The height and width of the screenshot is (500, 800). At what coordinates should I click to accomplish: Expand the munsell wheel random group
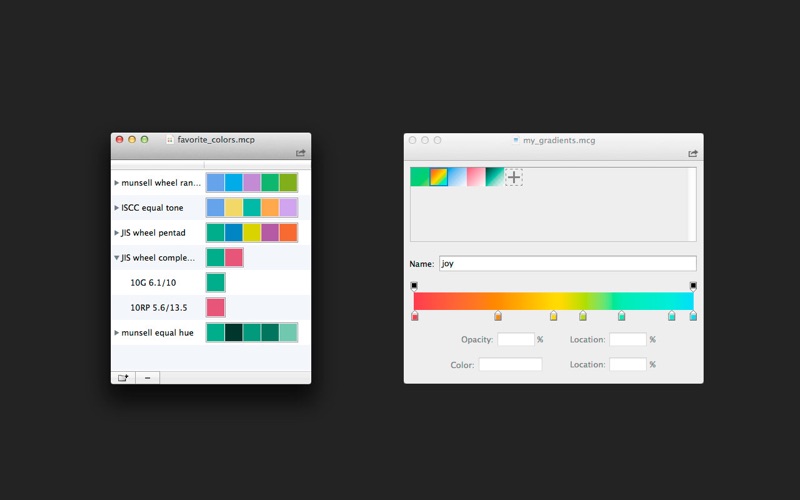[117, 183]
